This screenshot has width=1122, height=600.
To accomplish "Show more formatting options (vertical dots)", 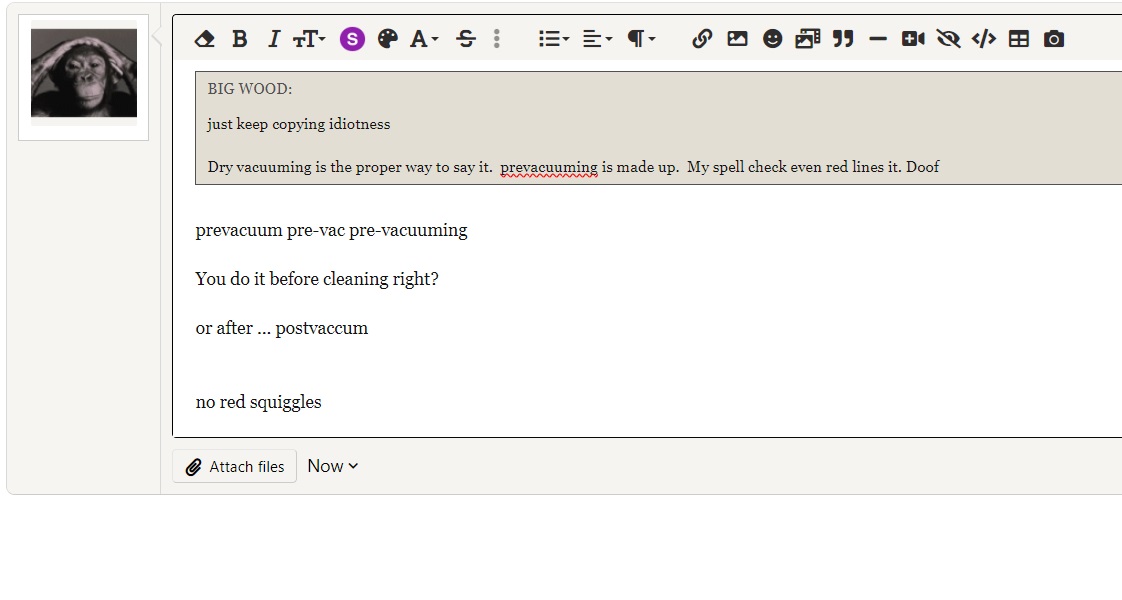I will click(497, 39).
